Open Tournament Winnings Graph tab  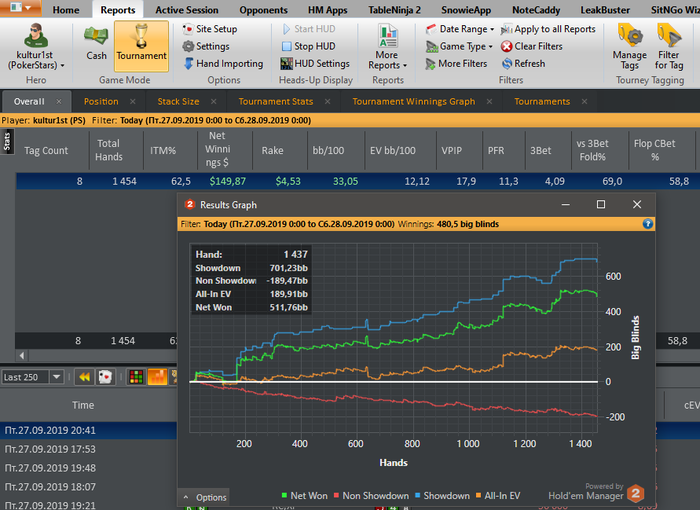413,102
